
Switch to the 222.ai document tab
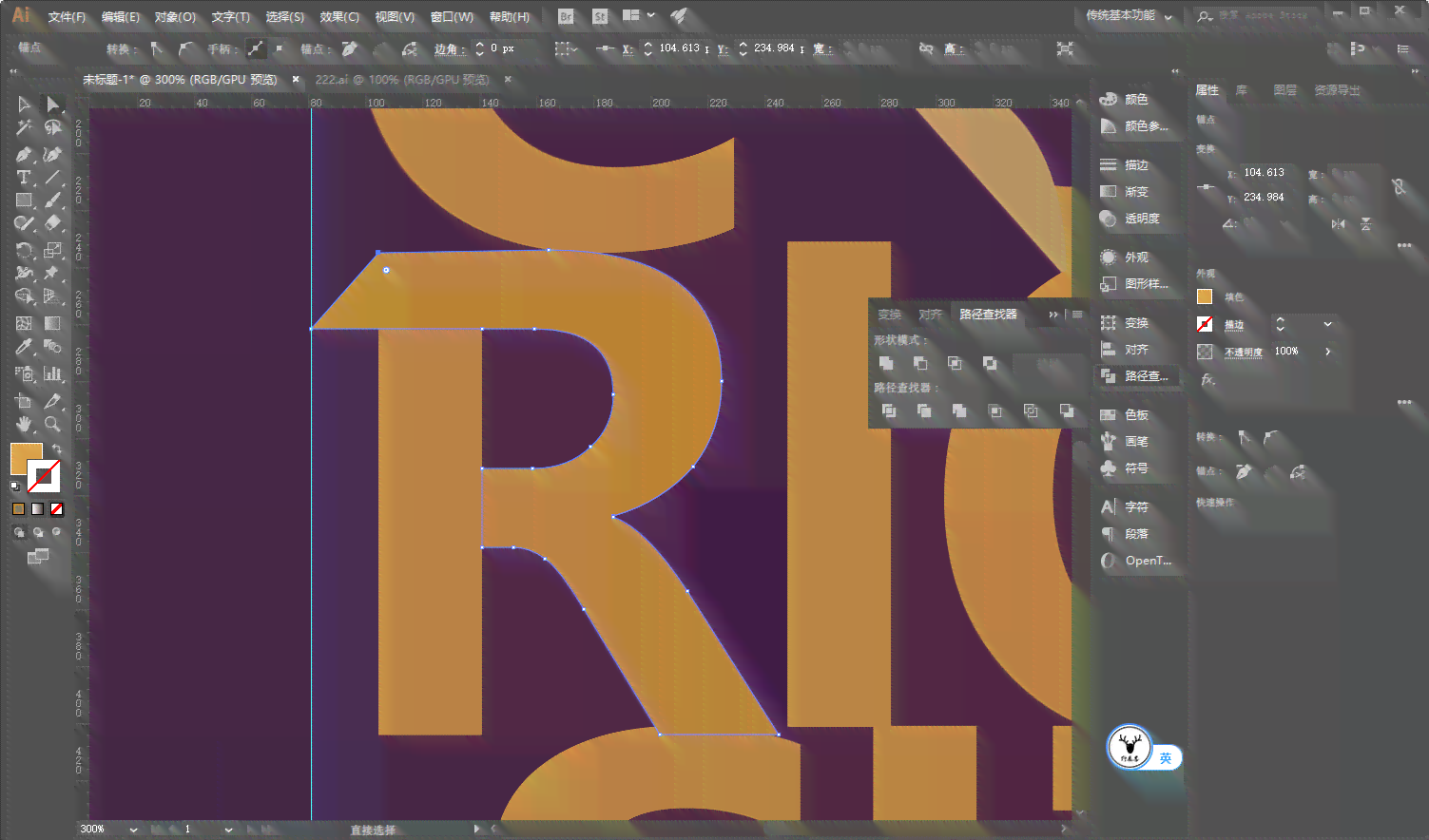pos(402,80)
